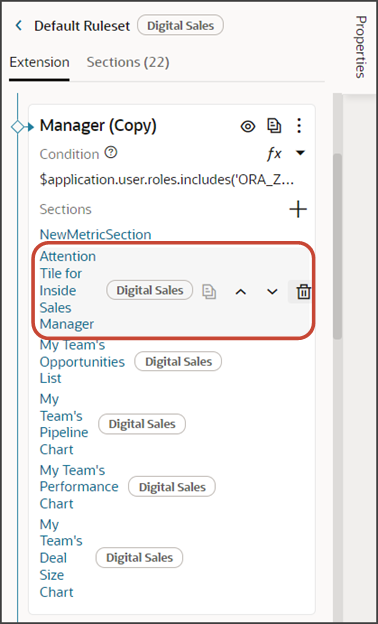Add a new section with plus icon
This screenshot has height=624, width=378.
298,209
